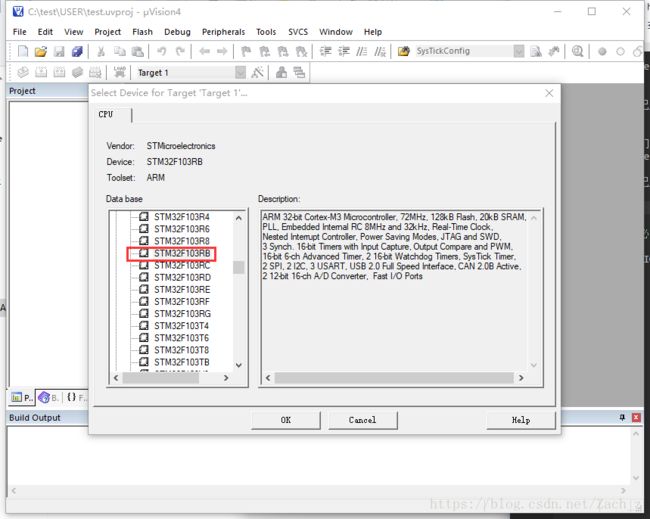Click the comment selection icon

point(362,51)
